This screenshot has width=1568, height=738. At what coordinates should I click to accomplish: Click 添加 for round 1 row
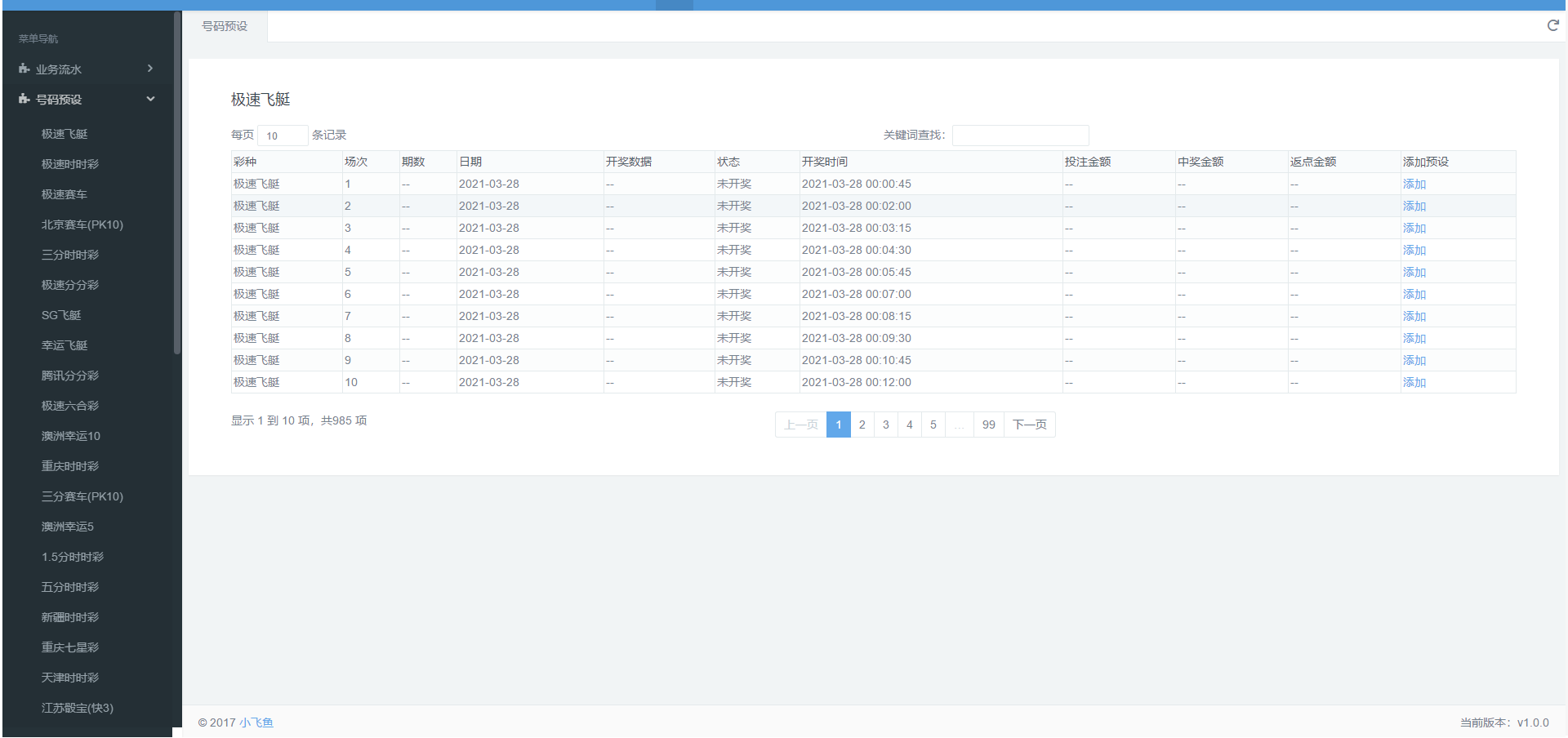point(1414,184)
